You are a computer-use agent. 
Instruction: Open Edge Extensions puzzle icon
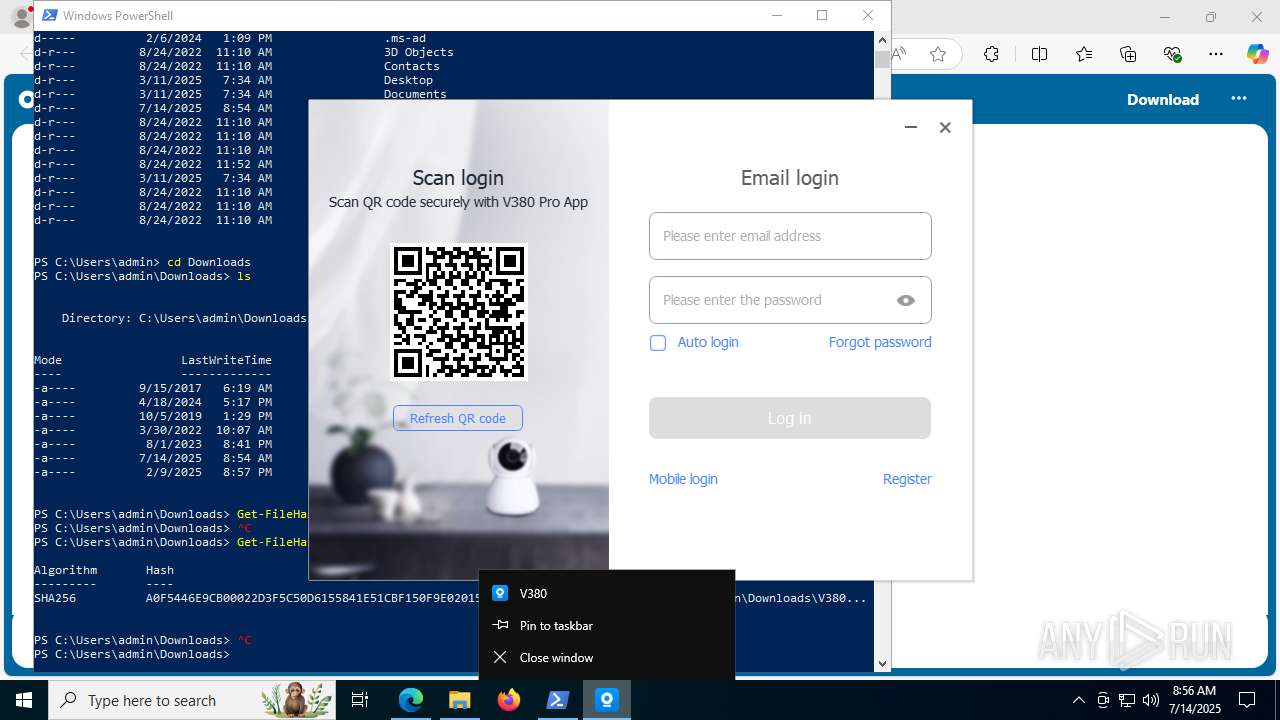(x=991, y=54)
